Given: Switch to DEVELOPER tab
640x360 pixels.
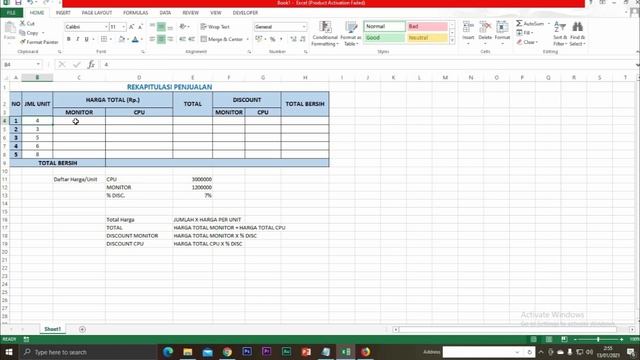Looking at the screenshot, I should [x=245, y=13].
